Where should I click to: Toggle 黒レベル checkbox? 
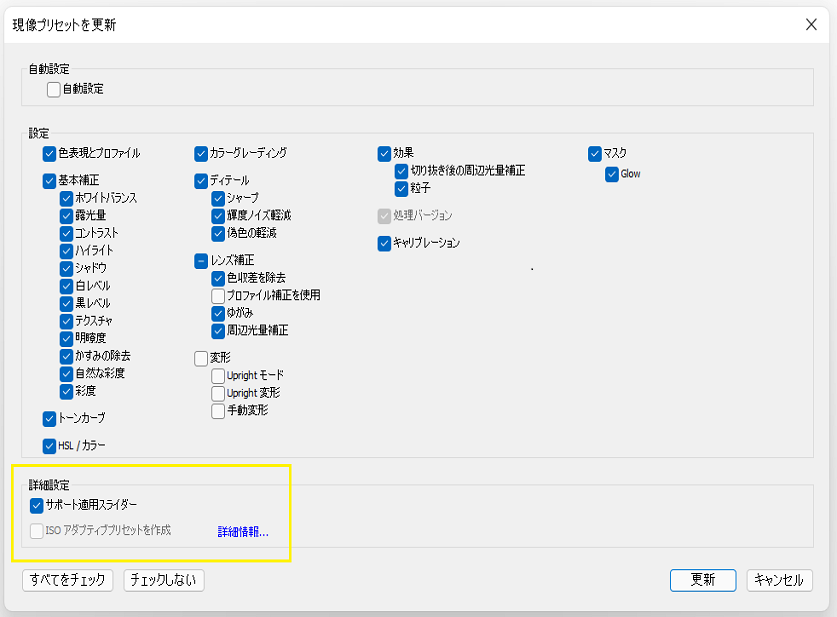(66, 304)
